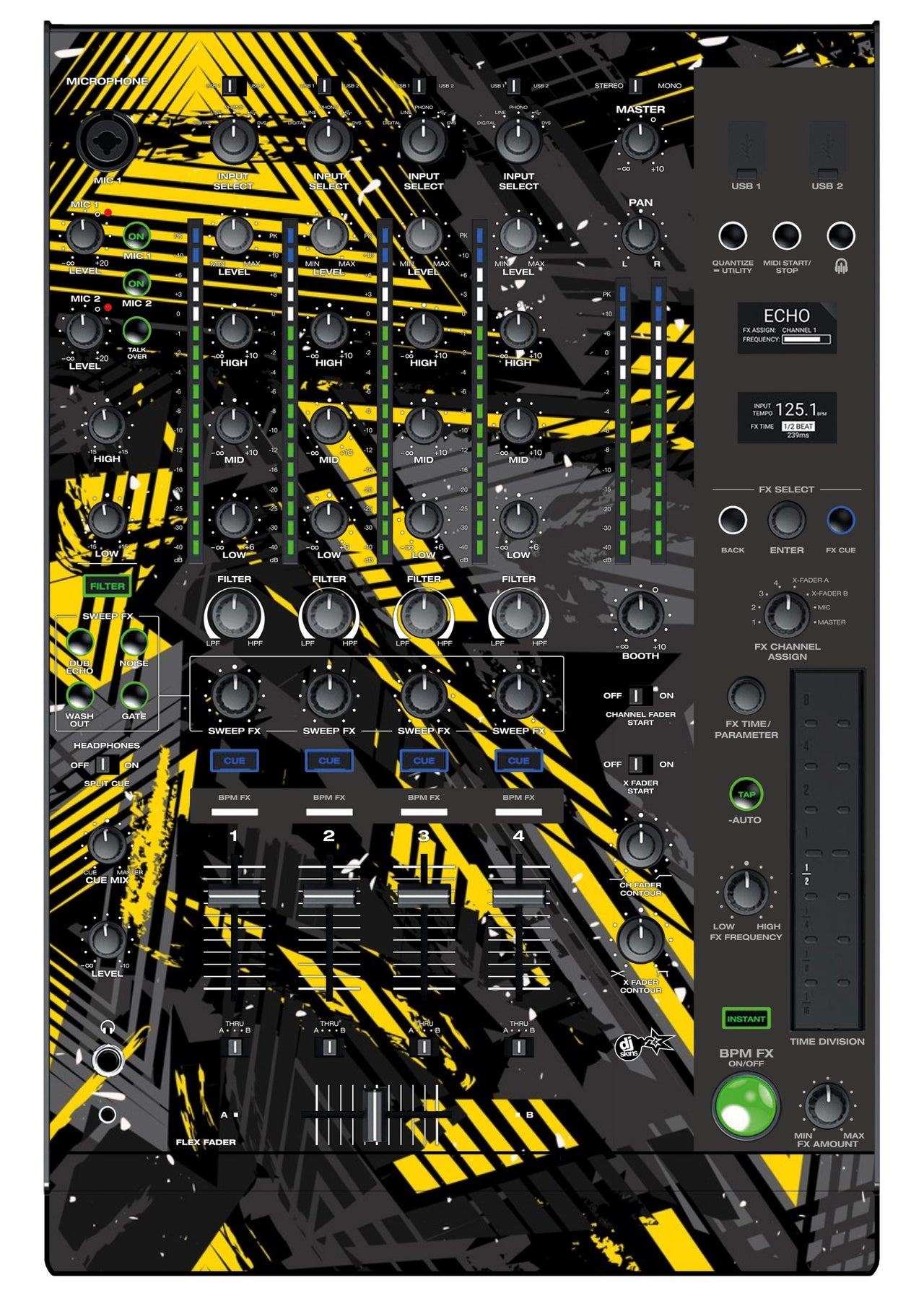Click the Quantize Utility round button

click(x=733, y=236)
